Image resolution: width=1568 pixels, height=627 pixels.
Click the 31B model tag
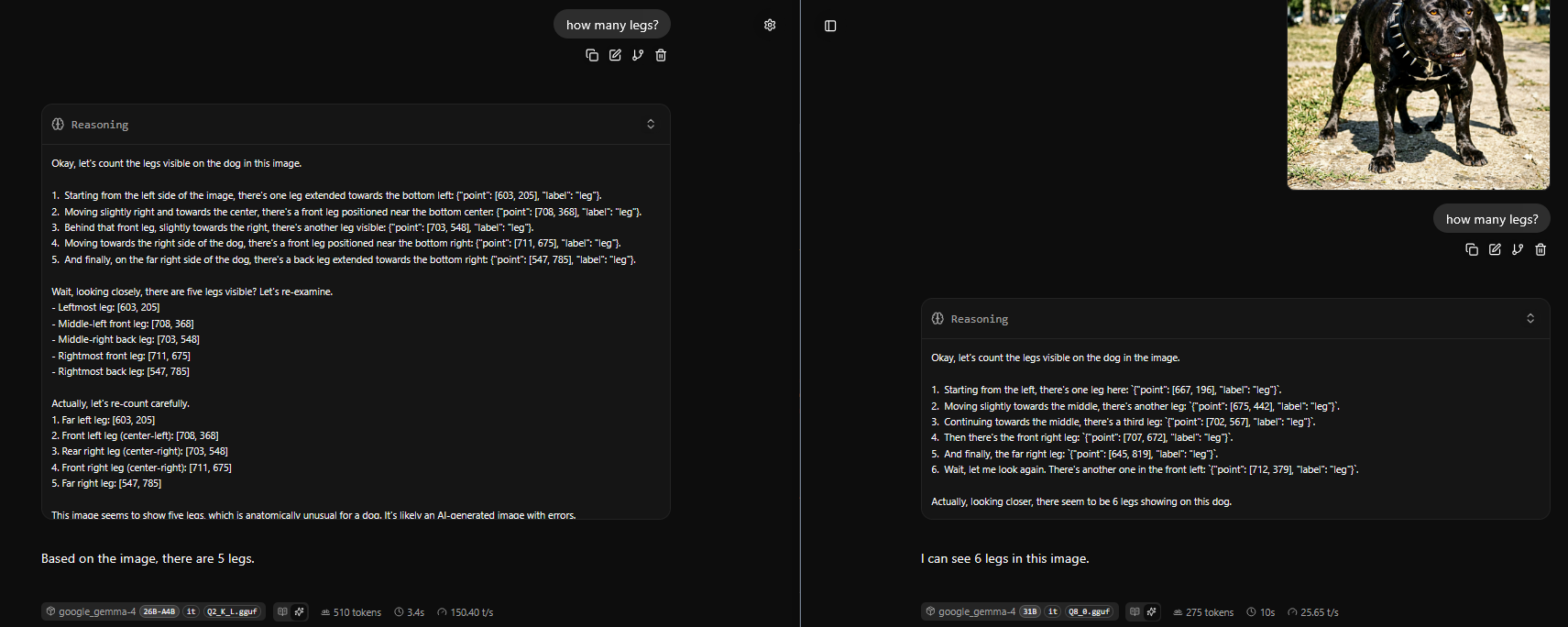coord(1030,611)
